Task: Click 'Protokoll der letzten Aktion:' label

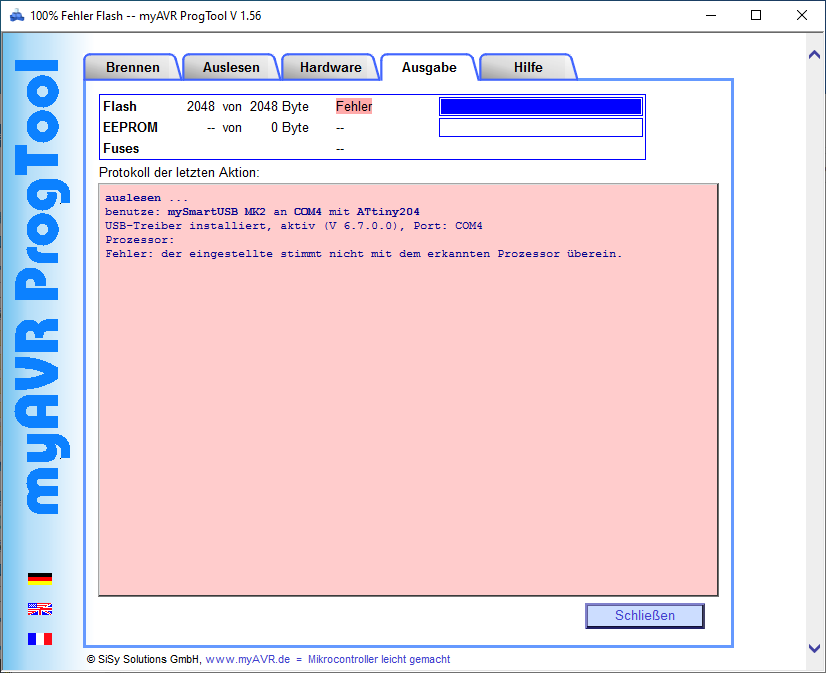Action: pyautogui.click(x=179, y=172)
